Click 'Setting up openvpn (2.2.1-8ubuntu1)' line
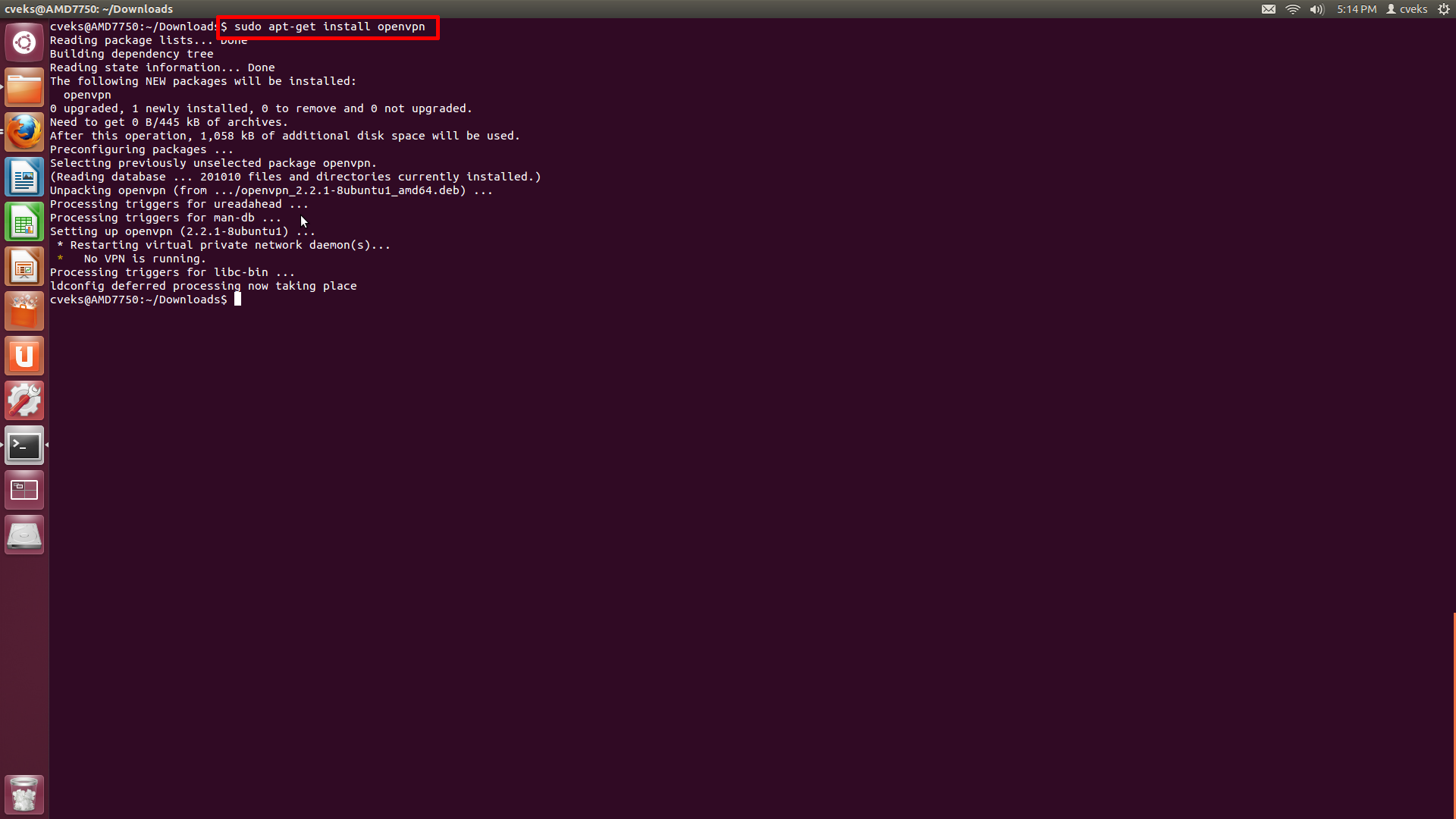Image resolution: width=1456 pixels, height=819 pixels. coord(182,231)
